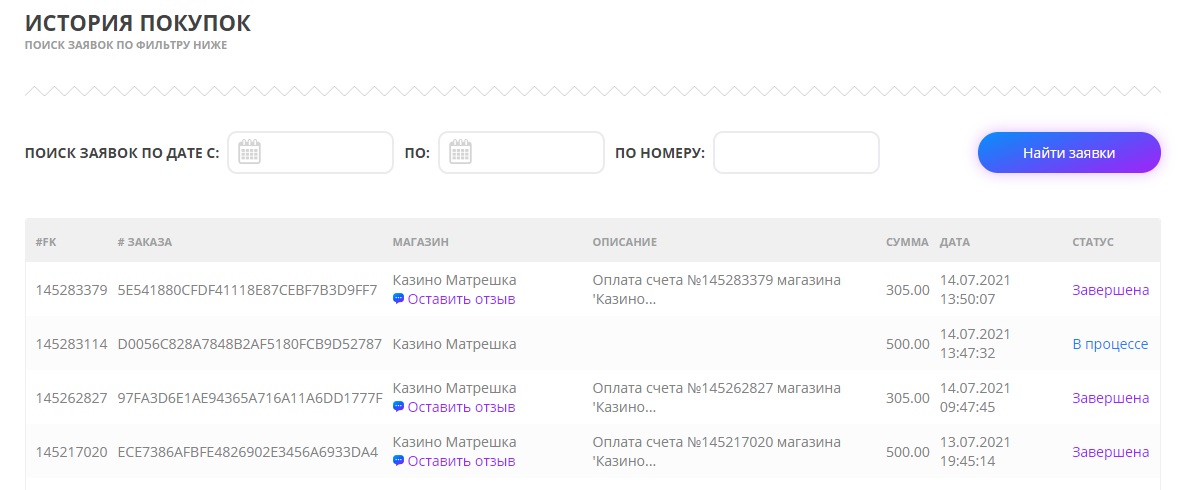Click 'Завершена' status for order 145283379
The width and height of the screenshot is (1179, 490).
[x=1110, y=290]
